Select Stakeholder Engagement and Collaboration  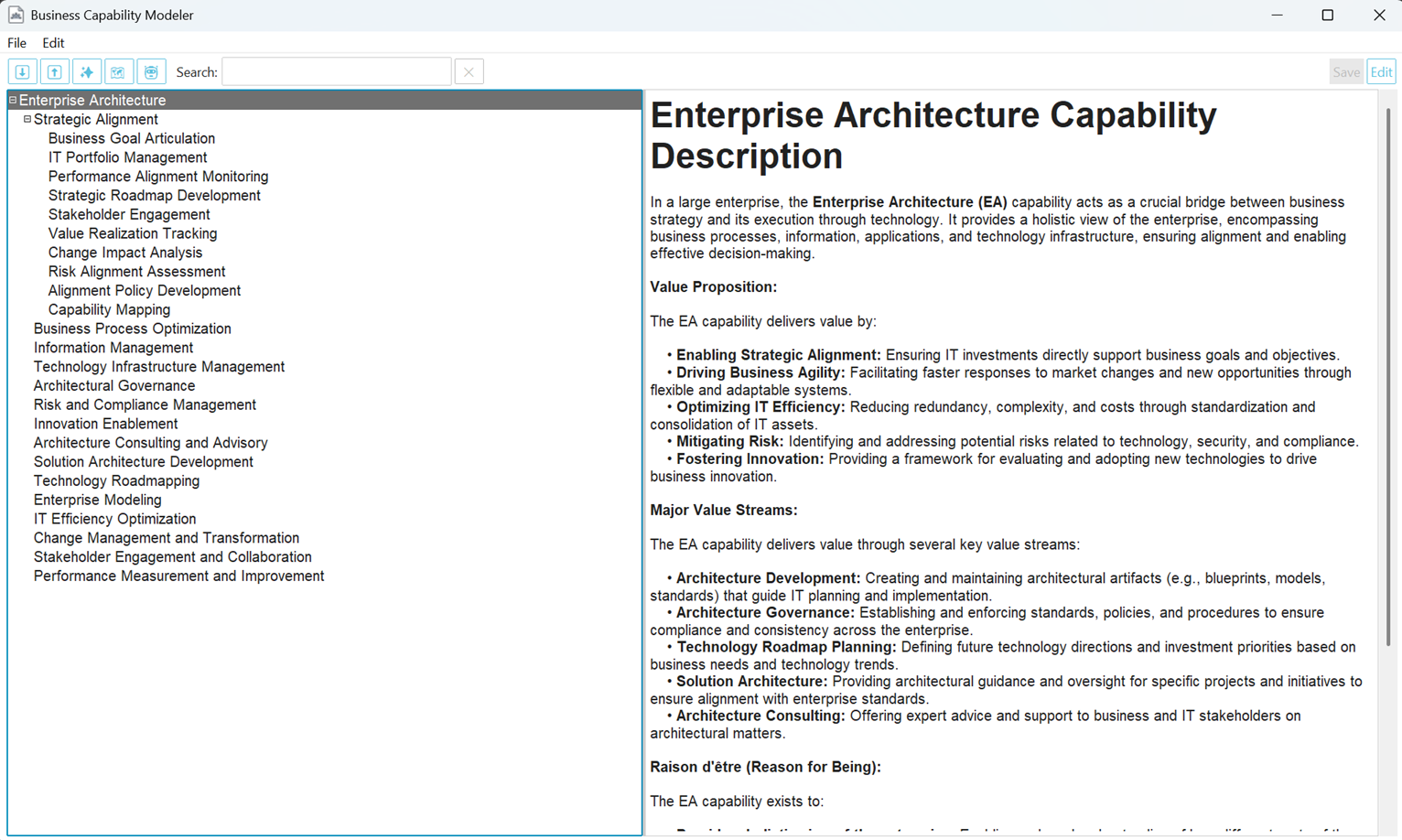click(x=173, y=557)
